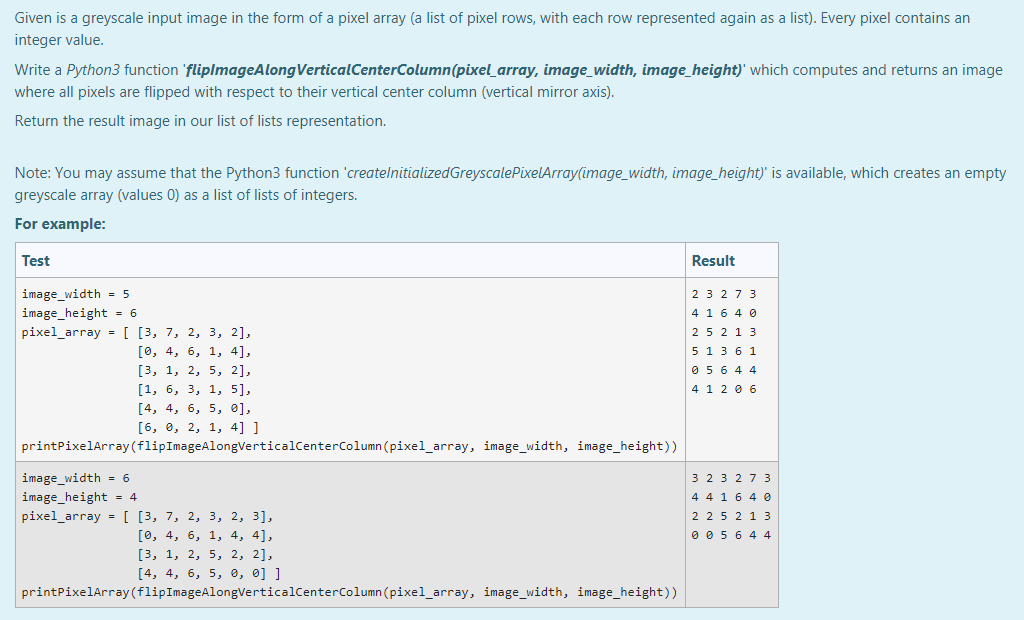Click image_width = 5 in first test
Image resolution: width=1024 pixels, height=620 pixels.
pos(76,293)
